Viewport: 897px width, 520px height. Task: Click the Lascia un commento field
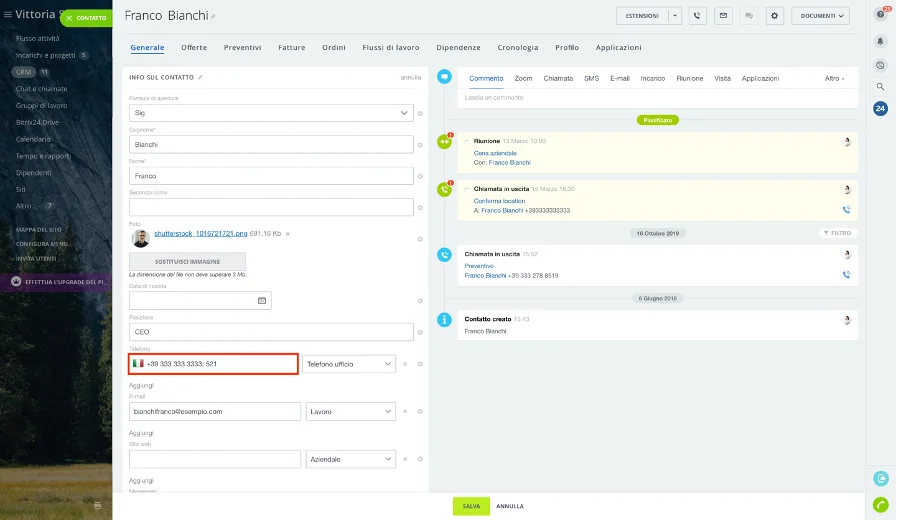pyautogui.click(x=658, y=98)
